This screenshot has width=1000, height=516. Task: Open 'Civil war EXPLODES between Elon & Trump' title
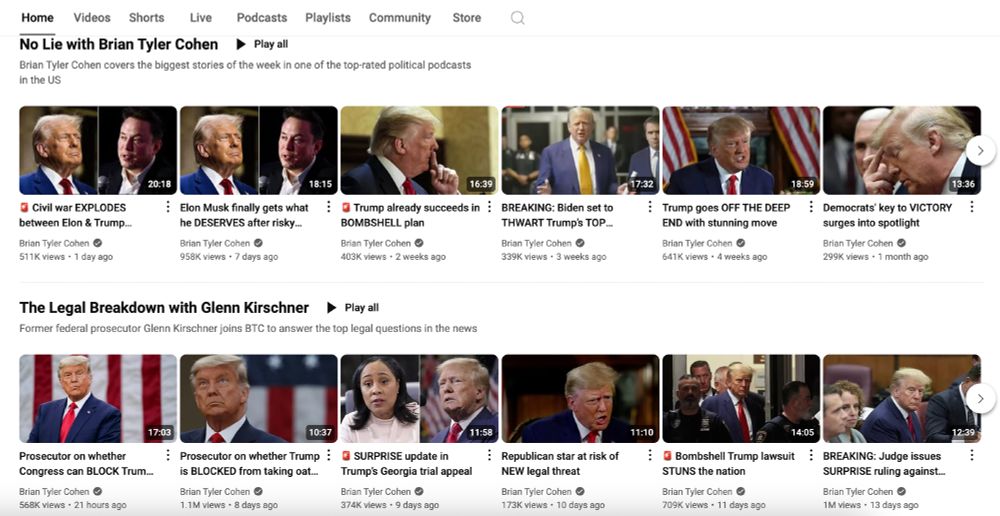coord(77,215)
